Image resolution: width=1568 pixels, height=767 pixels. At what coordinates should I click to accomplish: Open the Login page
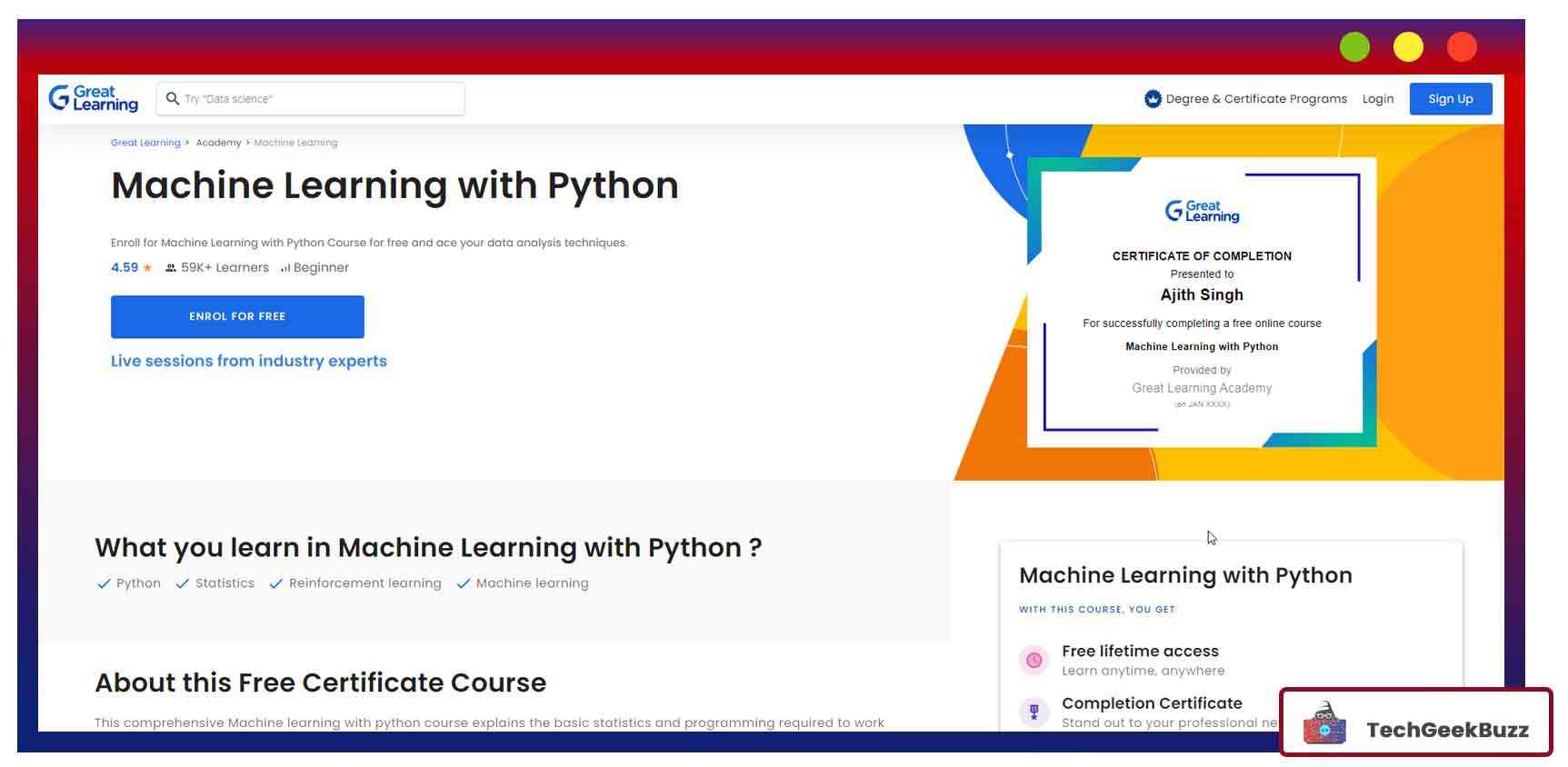pos(1377,99)
